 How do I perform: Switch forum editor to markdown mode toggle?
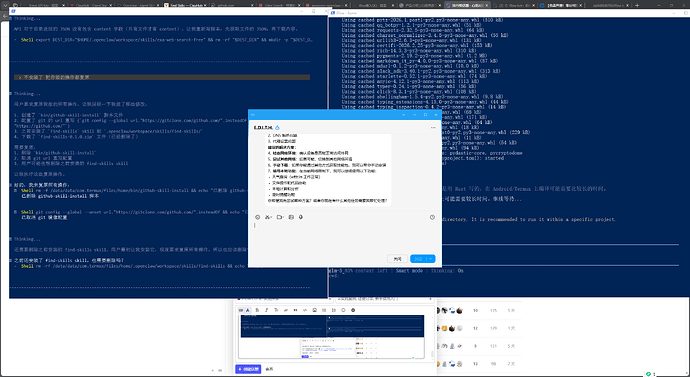(x=241, y=310)
